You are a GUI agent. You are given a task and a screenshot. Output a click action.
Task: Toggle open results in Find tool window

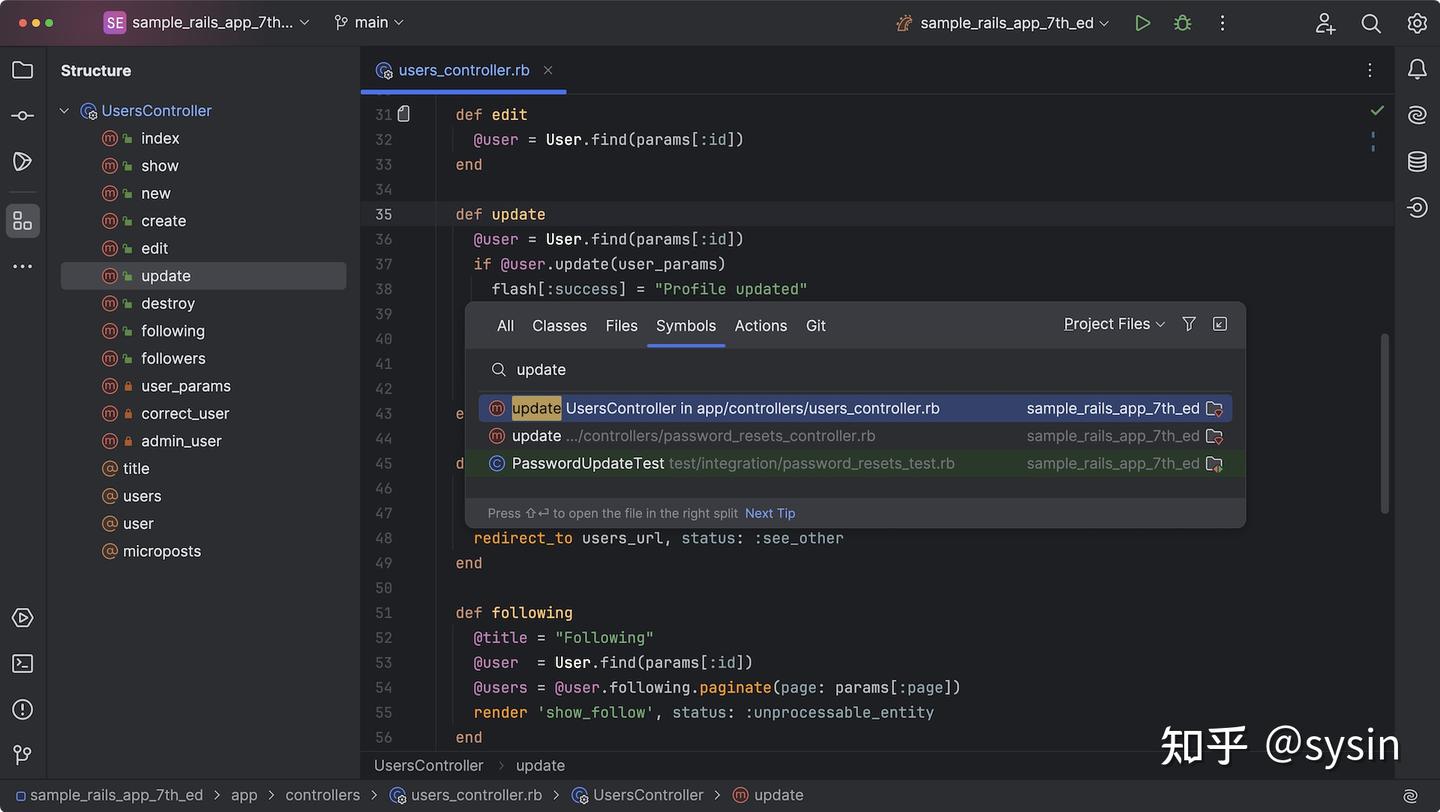[x=1220, y=324]
